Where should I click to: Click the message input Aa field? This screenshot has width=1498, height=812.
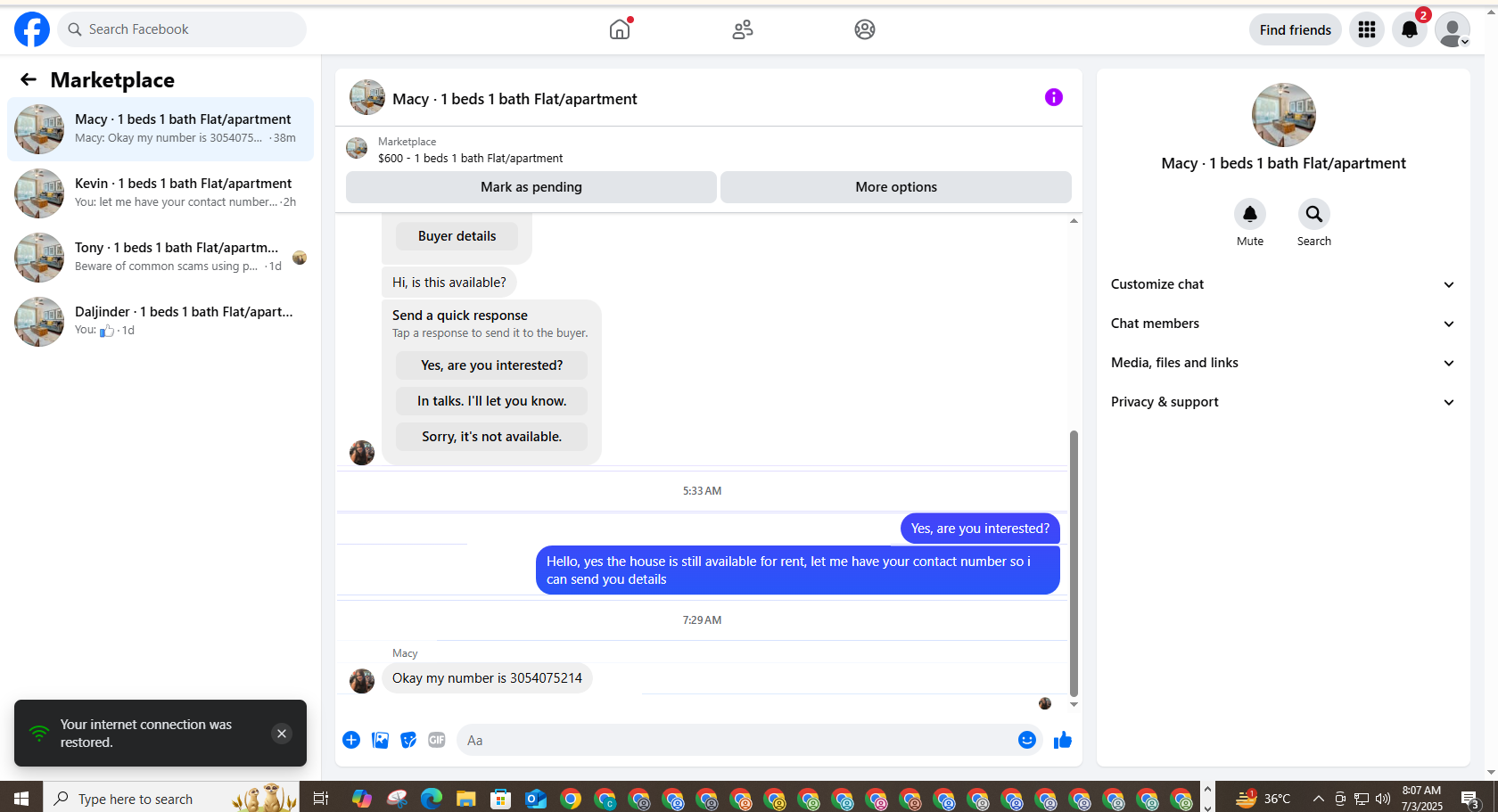click(x=735, y=740)
